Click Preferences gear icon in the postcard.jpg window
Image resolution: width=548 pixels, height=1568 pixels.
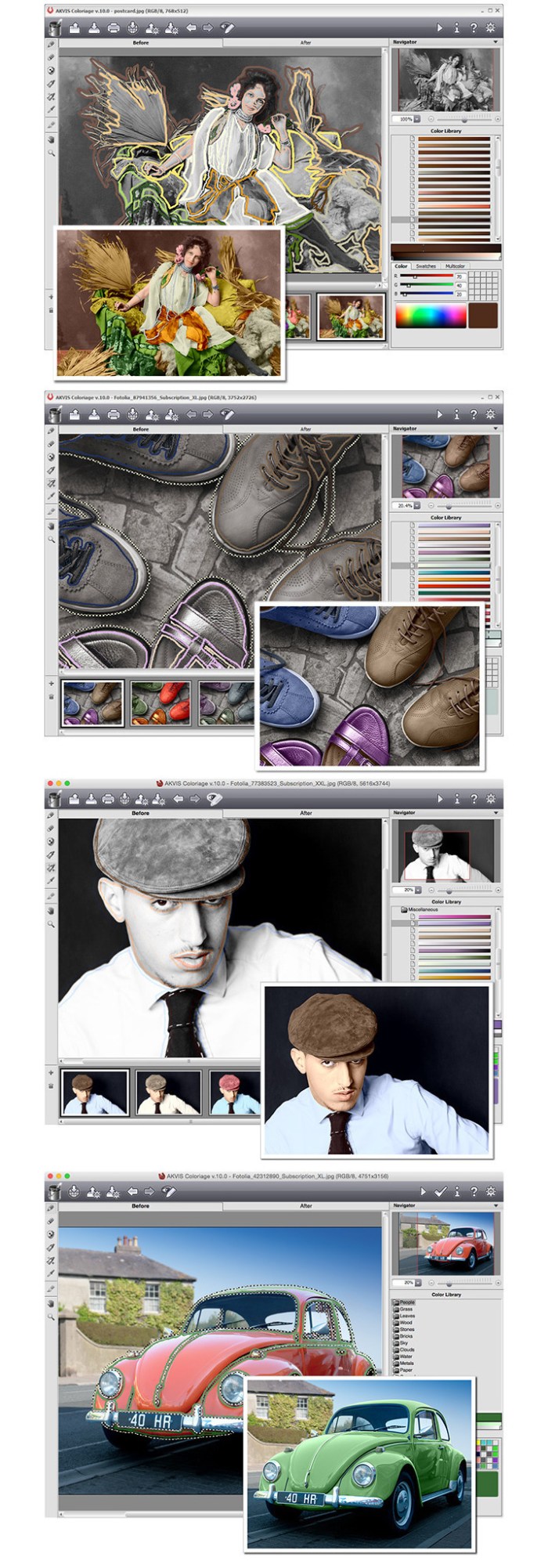[491, 28]
